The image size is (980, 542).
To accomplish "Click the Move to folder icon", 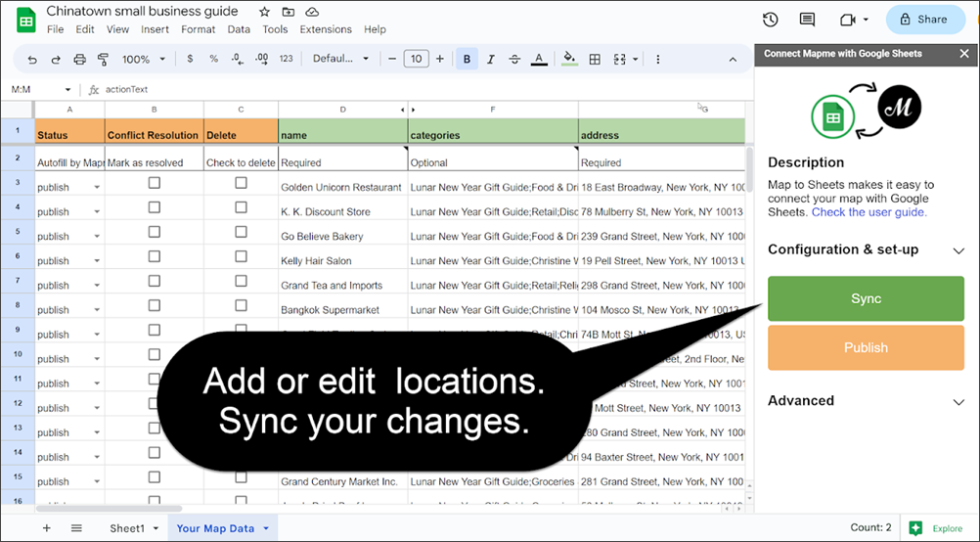I will click(288, 12).
